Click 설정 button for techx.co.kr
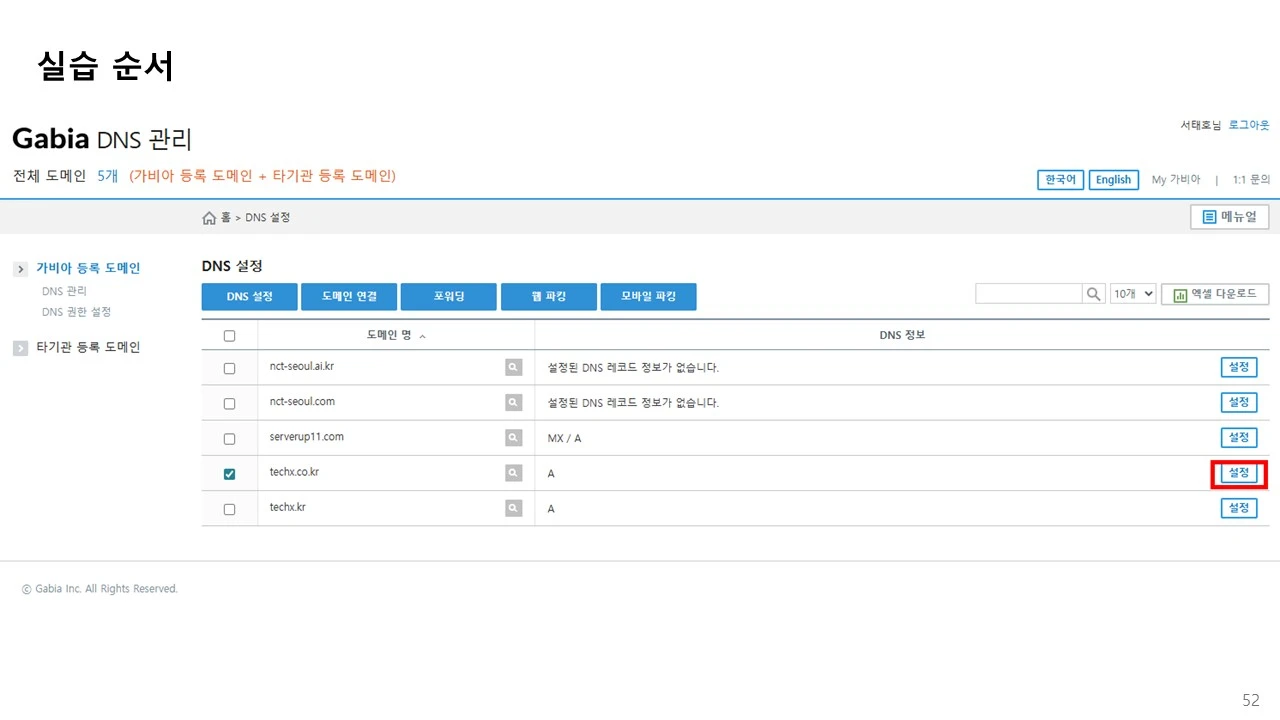The height and width of the screenshot is (720, 1280). point(1239,473)
